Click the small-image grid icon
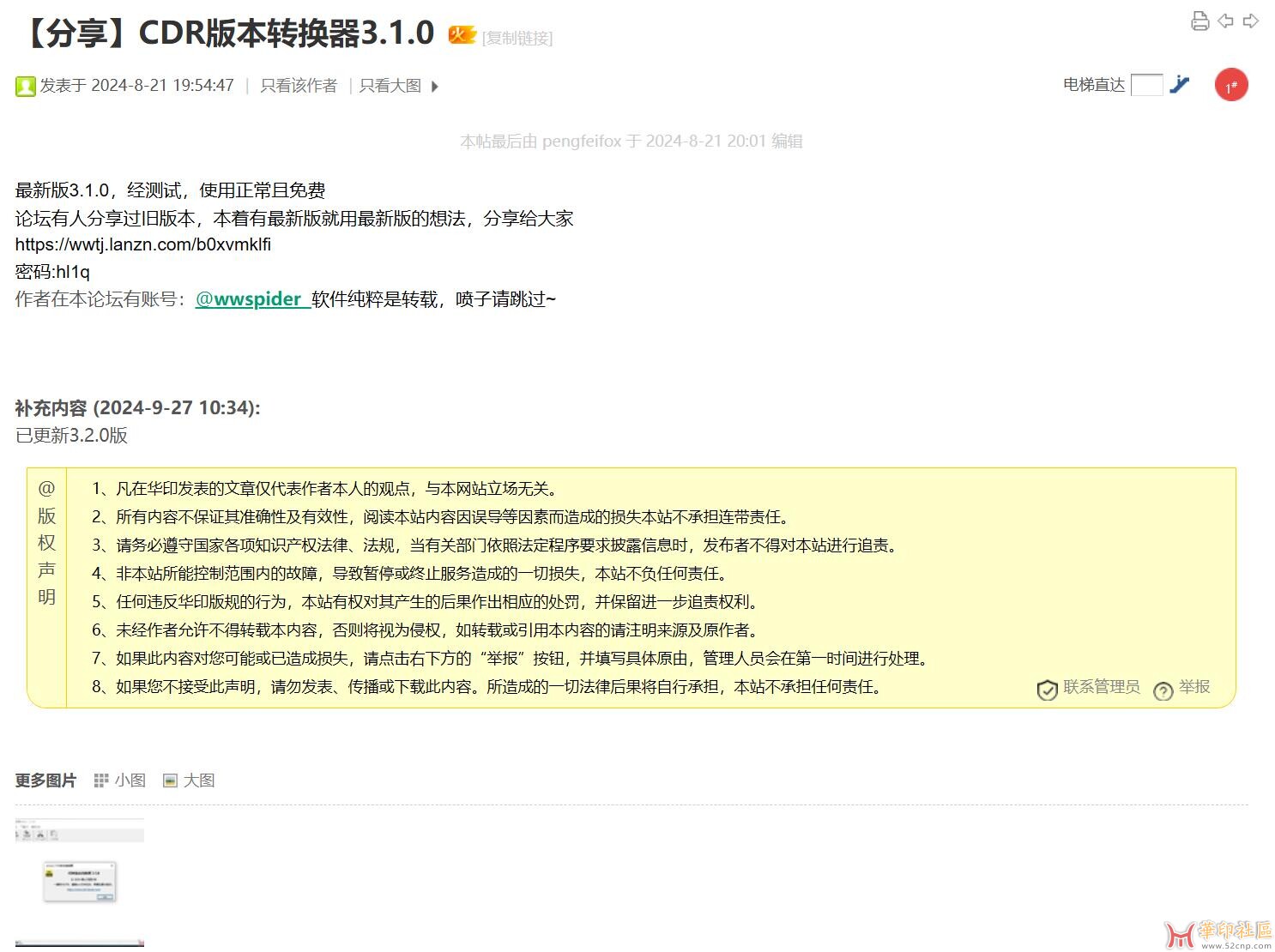This screenshot has height=952, width=1275. (101, 780)
